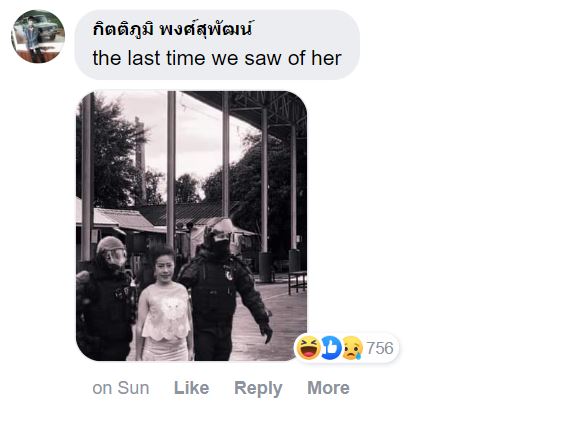Screen dimensions: 582x421
Task: Click the woman in white dress in photo
Action: tap(164, 304)
